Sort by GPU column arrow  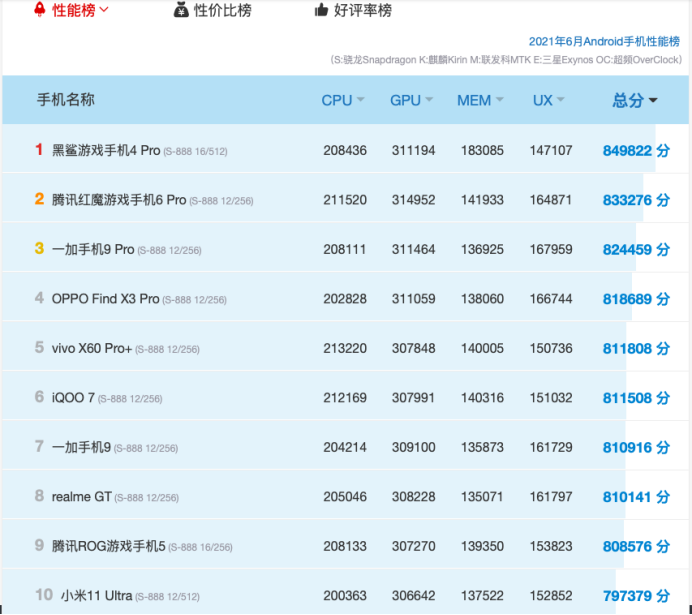click(x=429, y=100)
